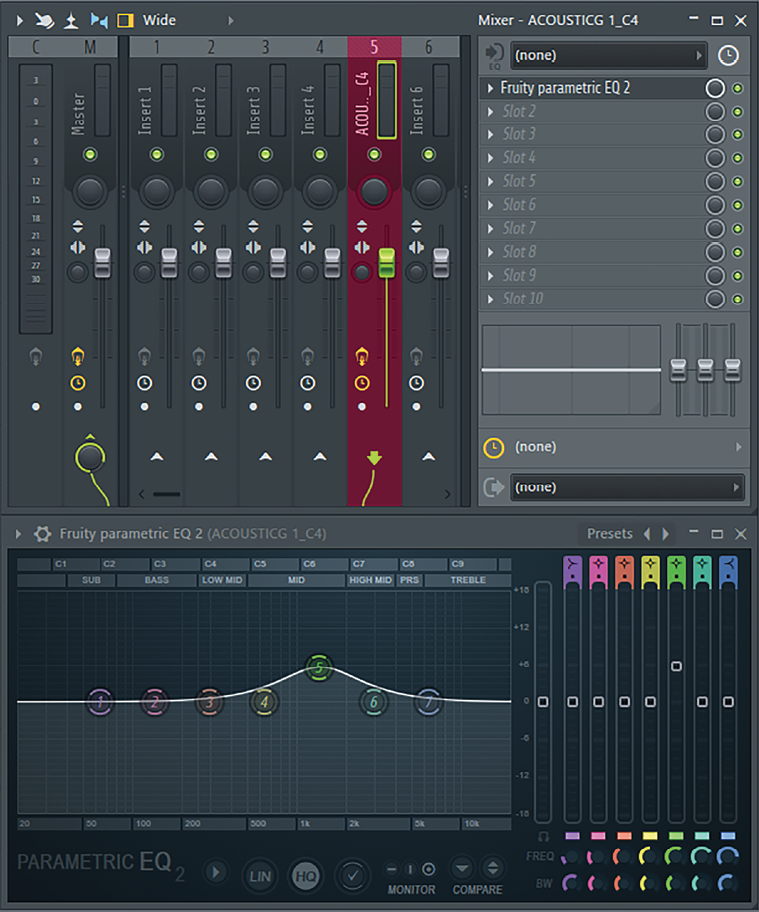Disable Fruity parametric EQ 2 via its green LED
Image resolution: width=759 pixels, height=912 pixels.
(x=737, y=88)
